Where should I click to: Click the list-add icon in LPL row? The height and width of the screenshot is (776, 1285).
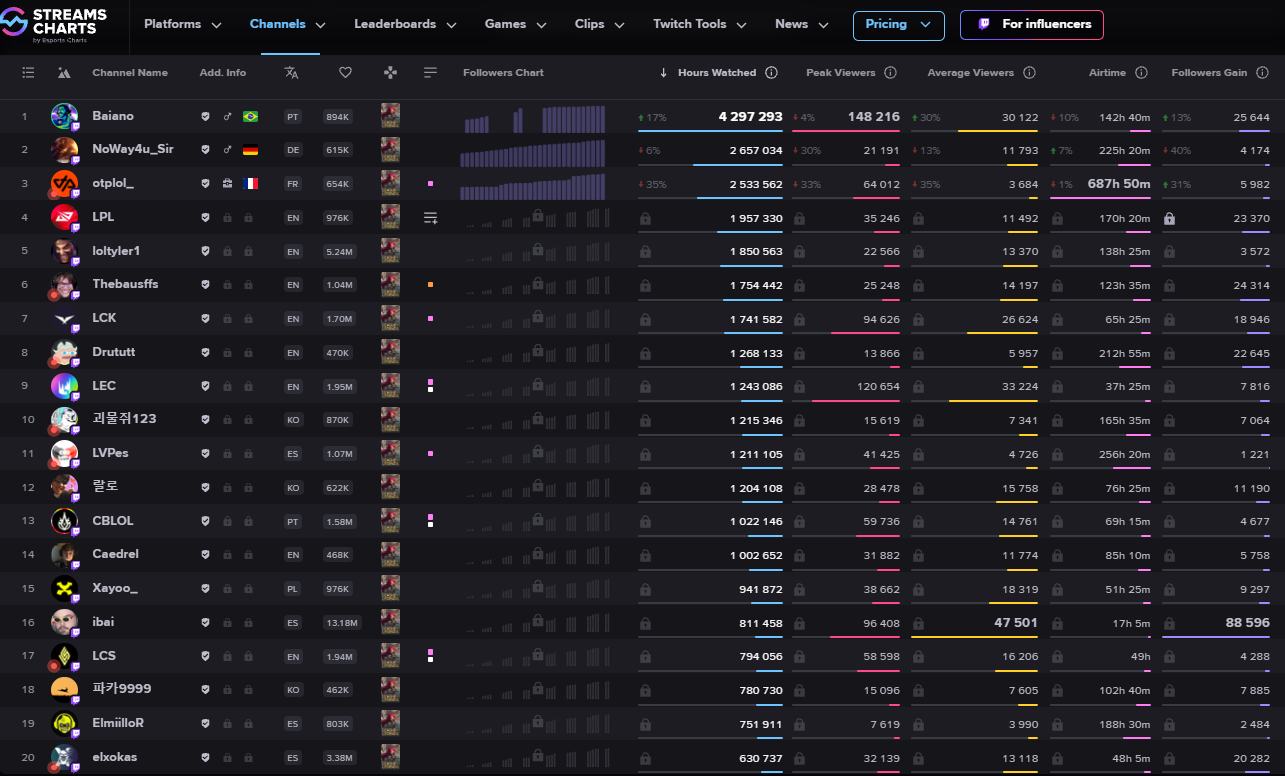coord(430,217)
